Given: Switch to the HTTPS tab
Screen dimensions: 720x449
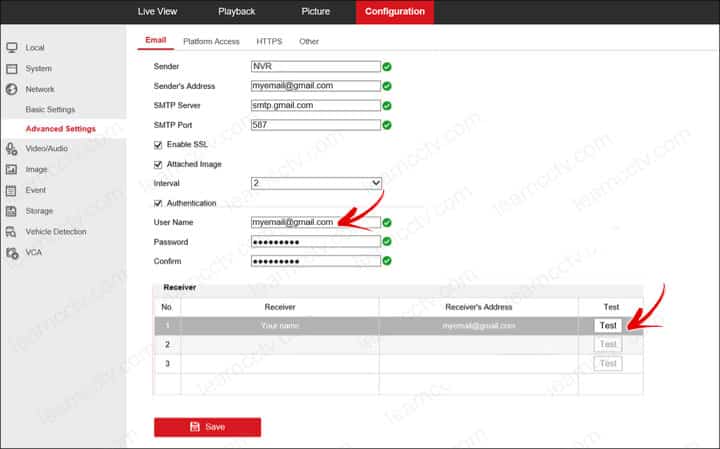Looking at the screenshot, I should (x=269, y=42).
